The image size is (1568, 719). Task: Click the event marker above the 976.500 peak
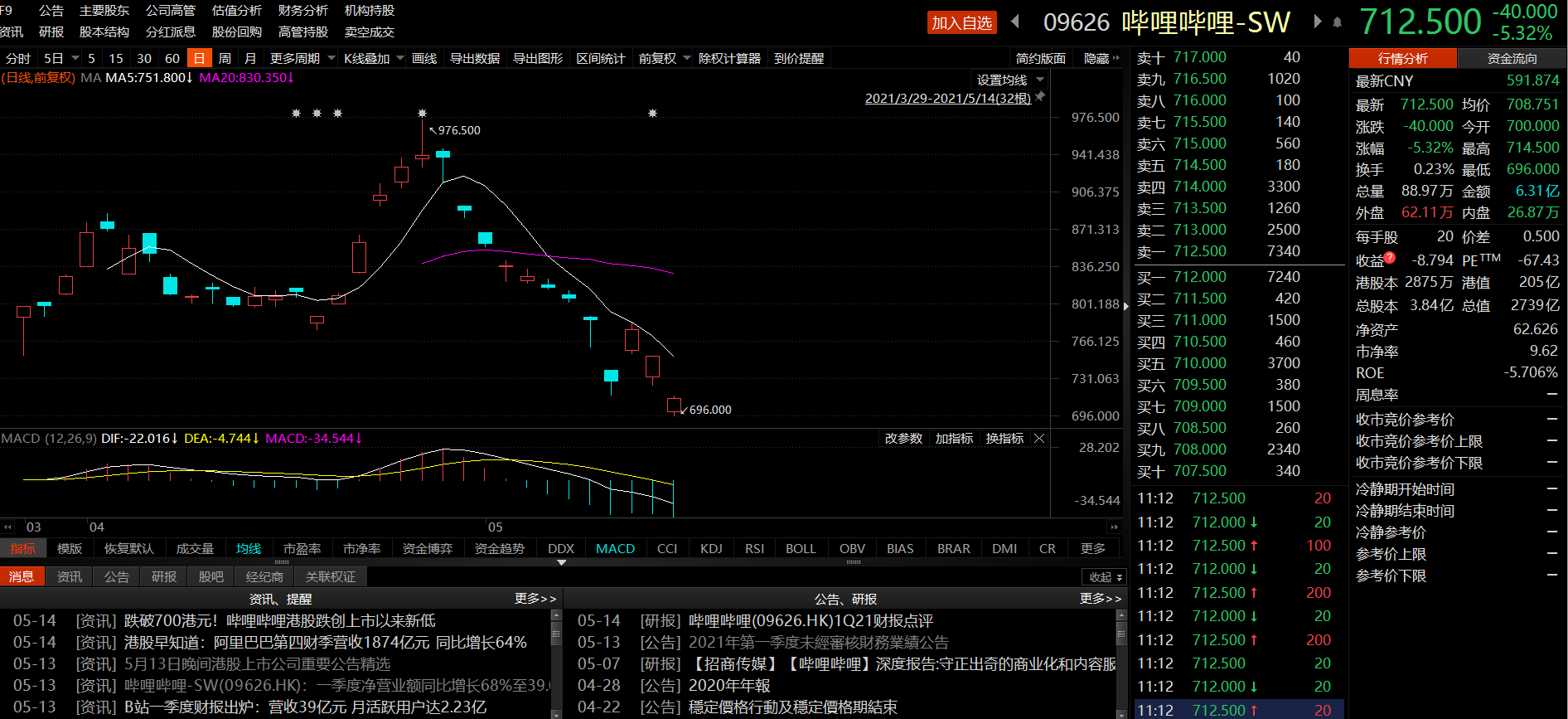(422, 113)
